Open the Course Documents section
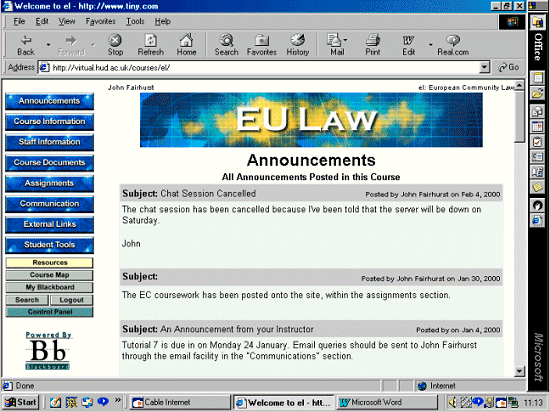550x412 pixels. pos(49,163)
